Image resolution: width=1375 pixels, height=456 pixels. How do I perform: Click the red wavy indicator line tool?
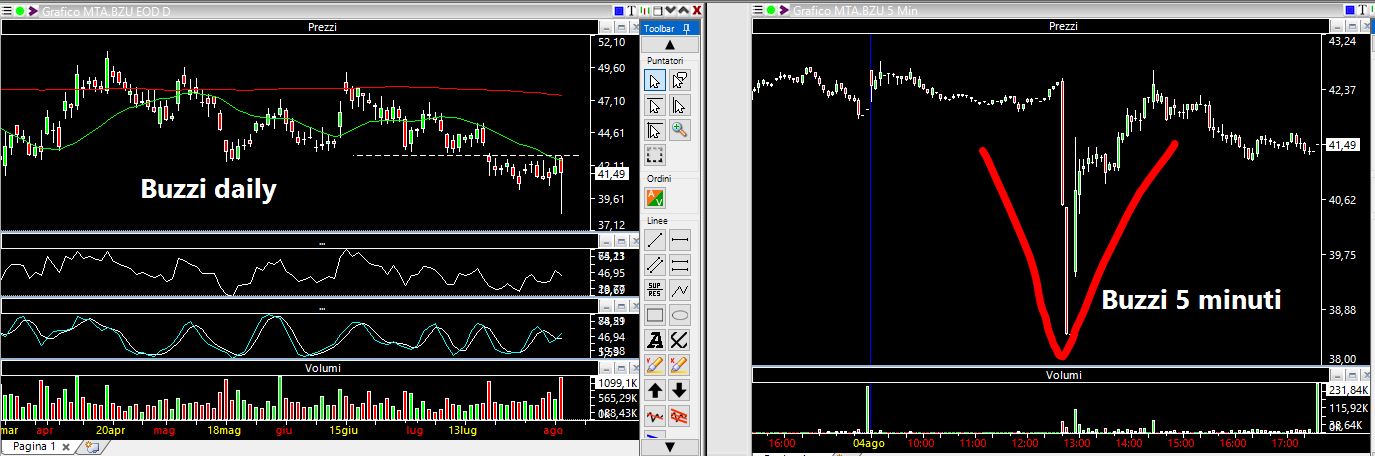(x=655, y=415)
